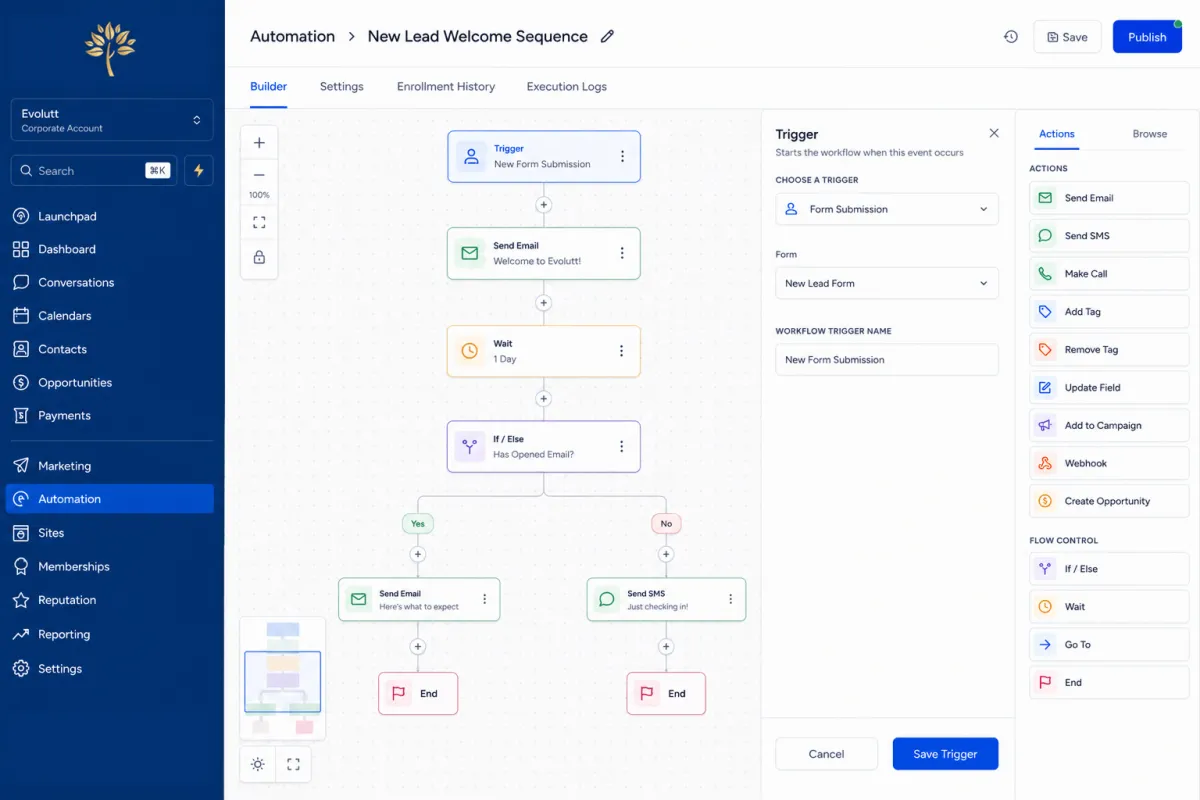Viewport: 1200px width, 800px height.
Task: Add step before End on the Yes branch
Action: 418,647
